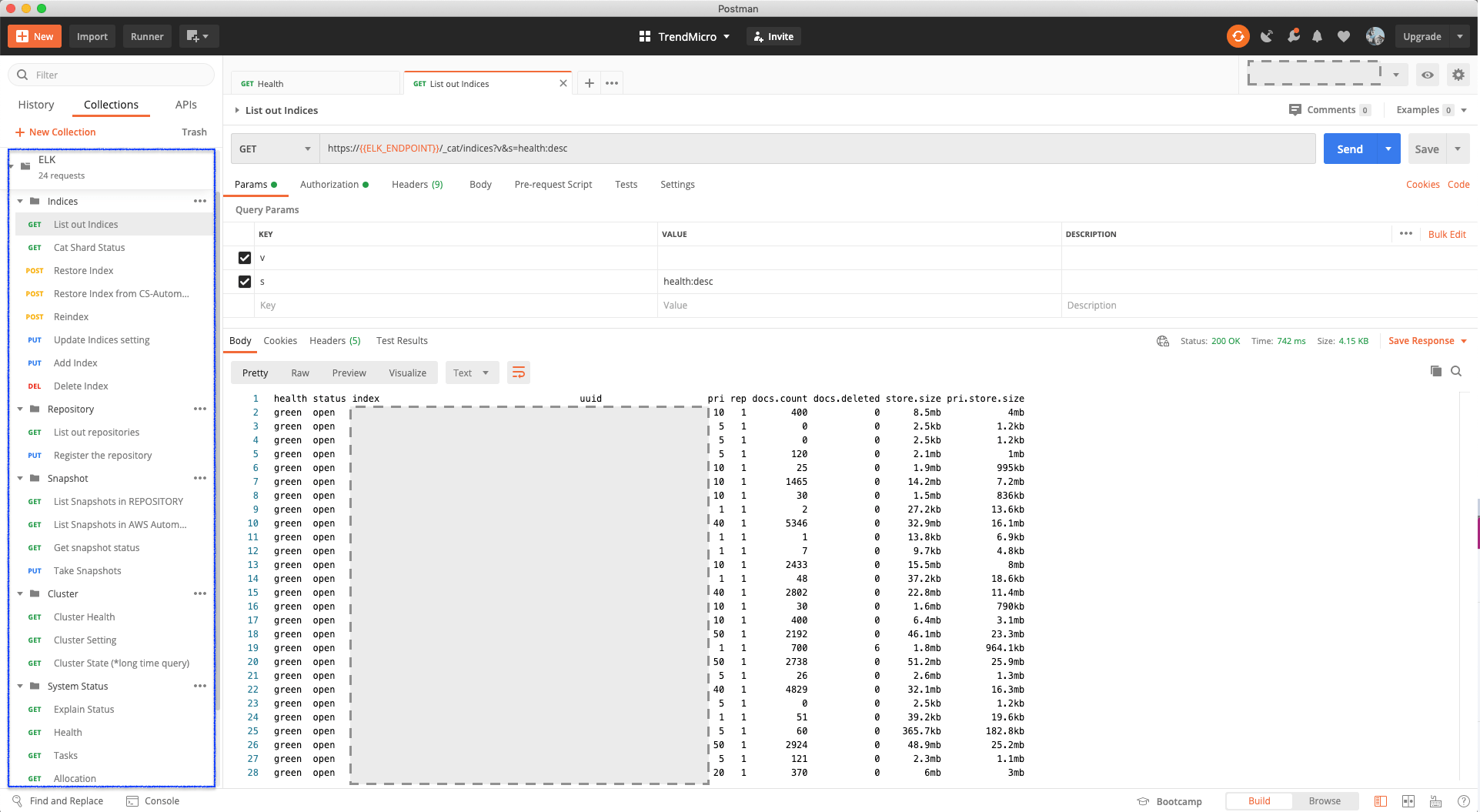
Task: Open the request Headers (9) tab
Action: tap(417, 185)
